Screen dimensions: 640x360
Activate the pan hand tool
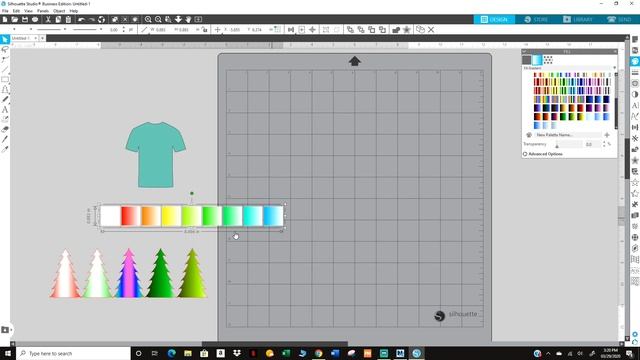pyautogui.click(x=188, y=19)
